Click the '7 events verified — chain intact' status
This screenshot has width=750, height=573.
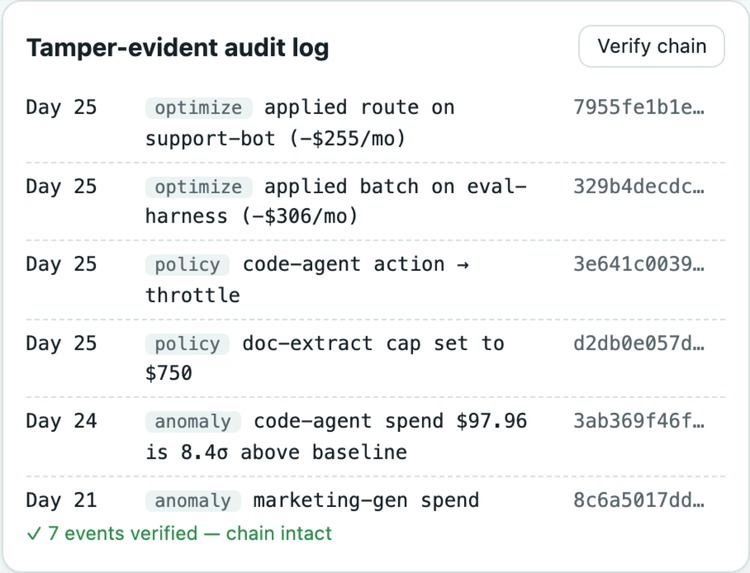(179, 533)
